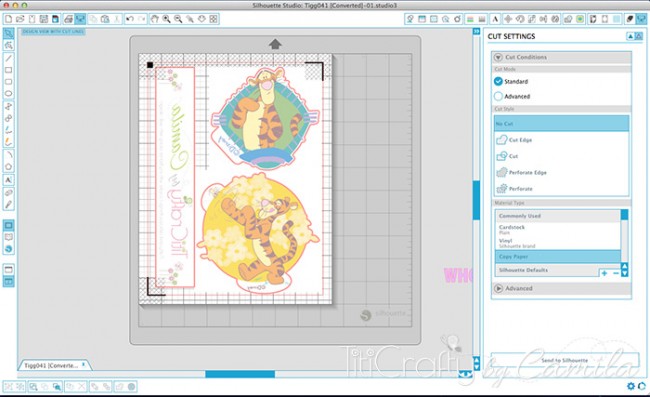Open the Preferences gear icon at bottom right
Viewport: 650px width, 397px height.
(x=631, y=386)
